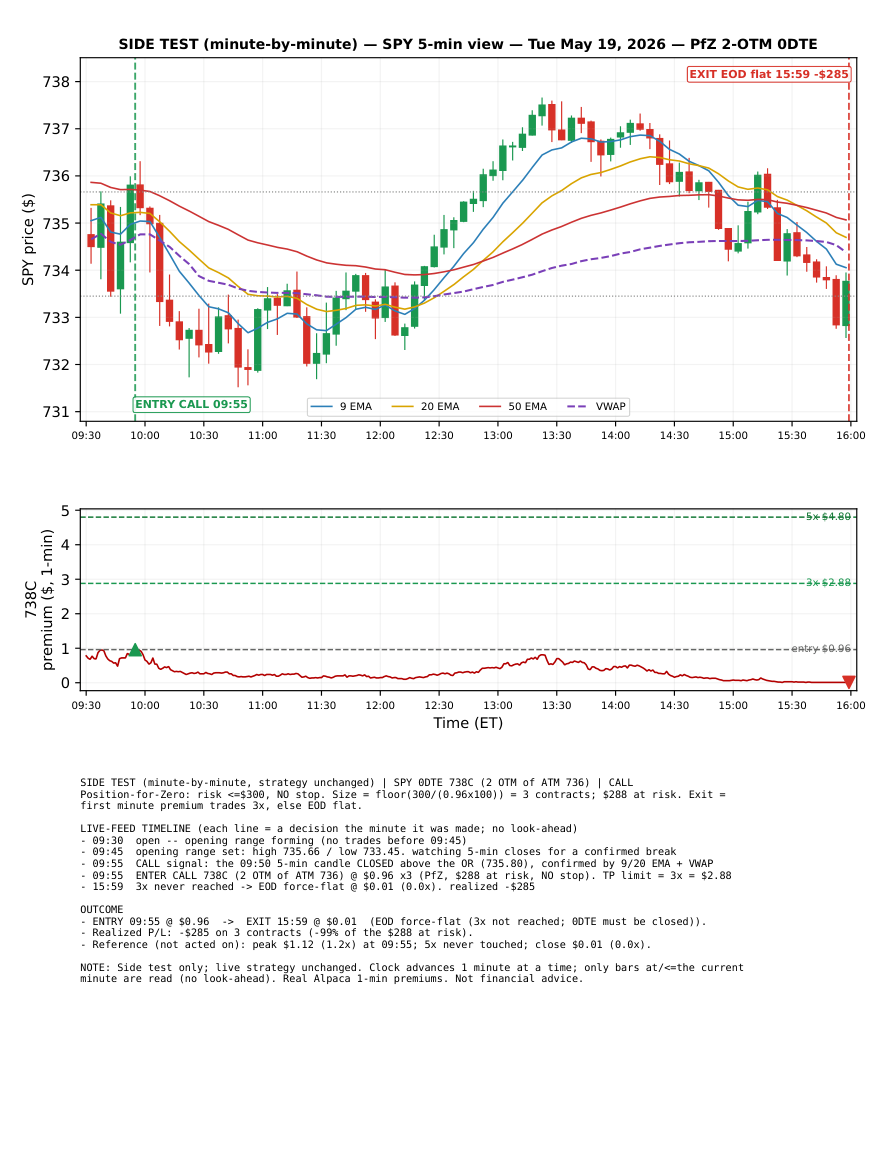This screenshot has width=893, height=1155.
Task: Click the VWAP legend entry
Action: (x=597, y=407)
